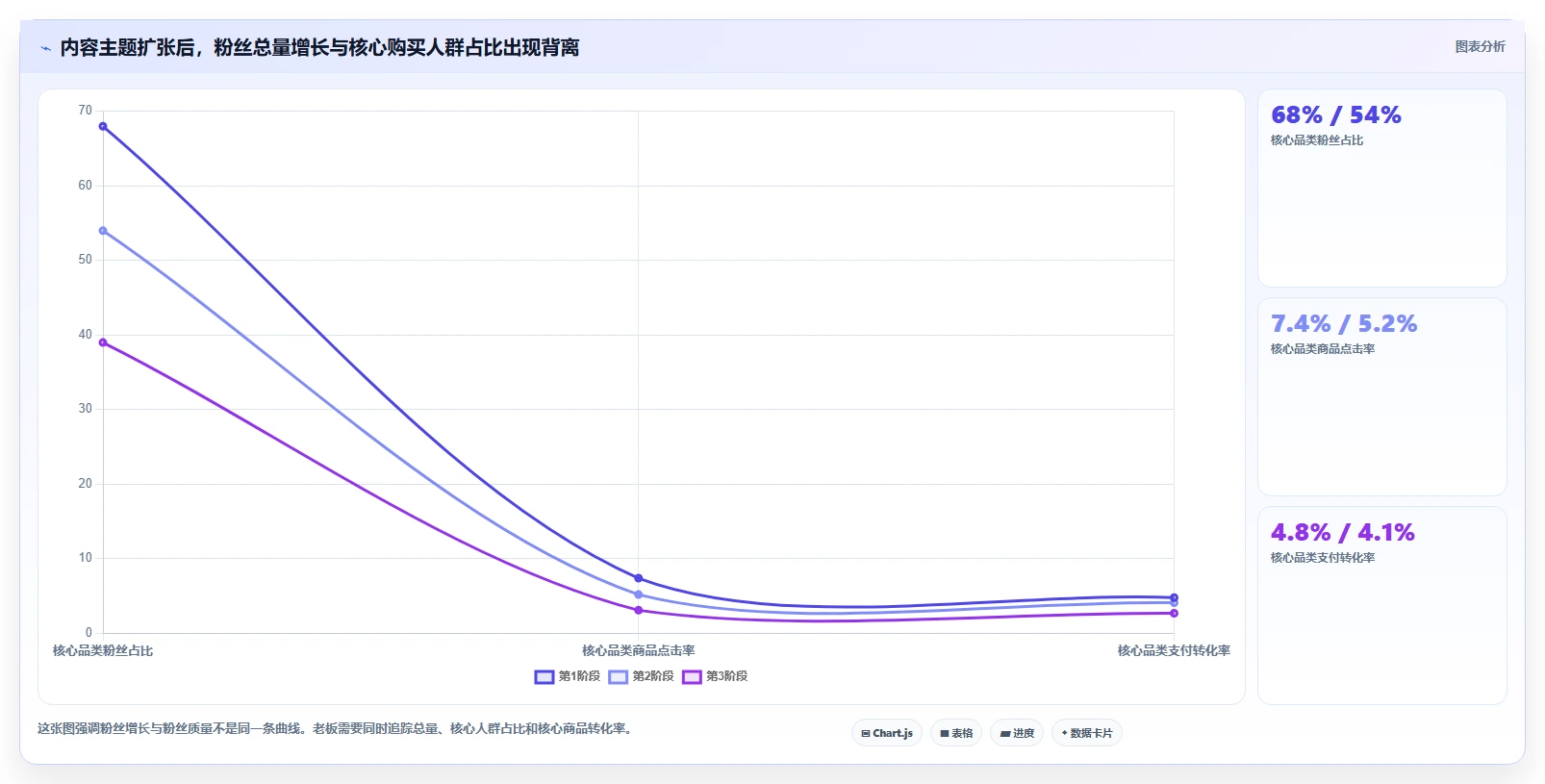Click the 图表分析 label in header

coord(1480,46)
